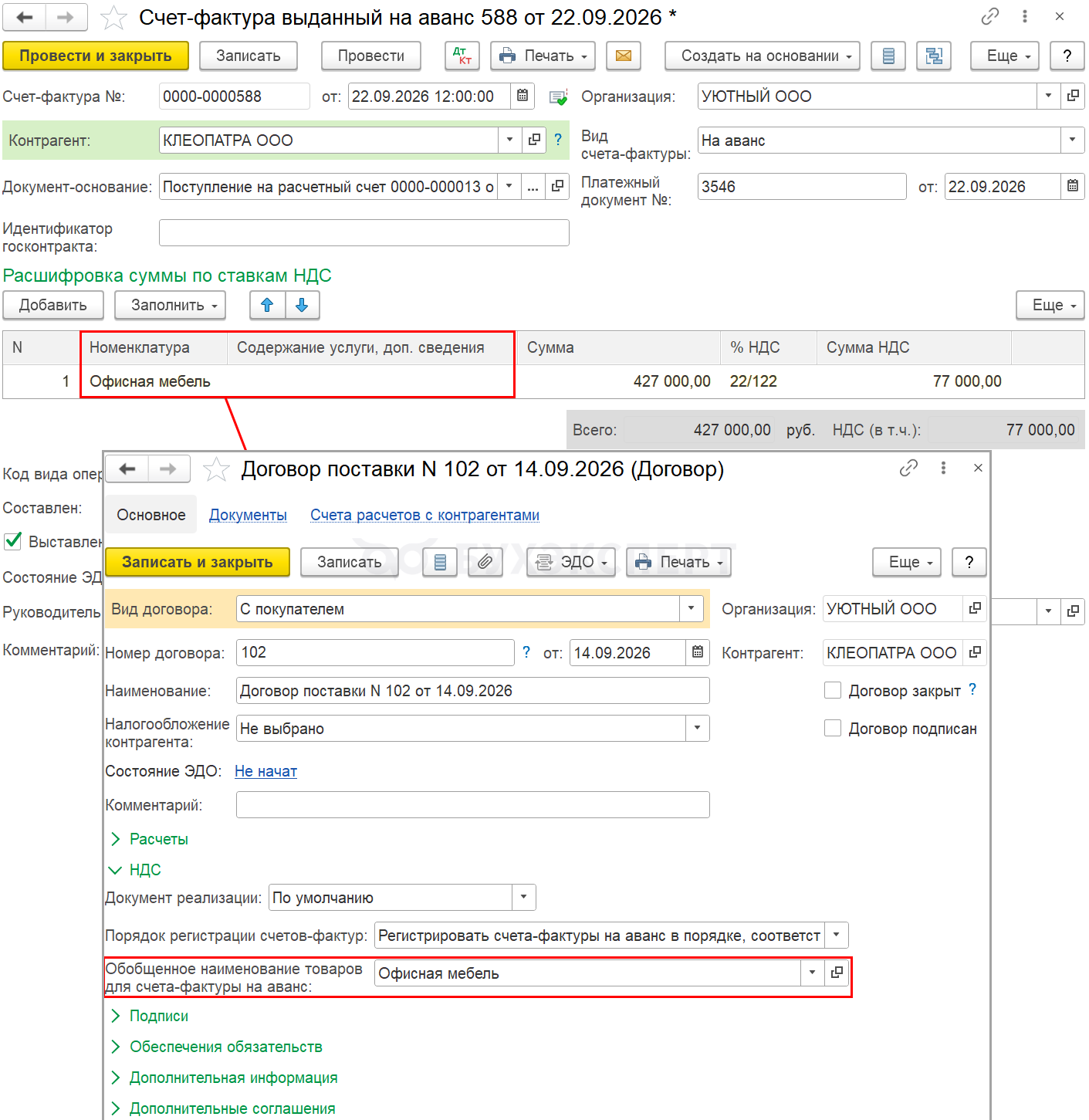
Task: Move row down with blue arrow
Action: click(302, 305)
